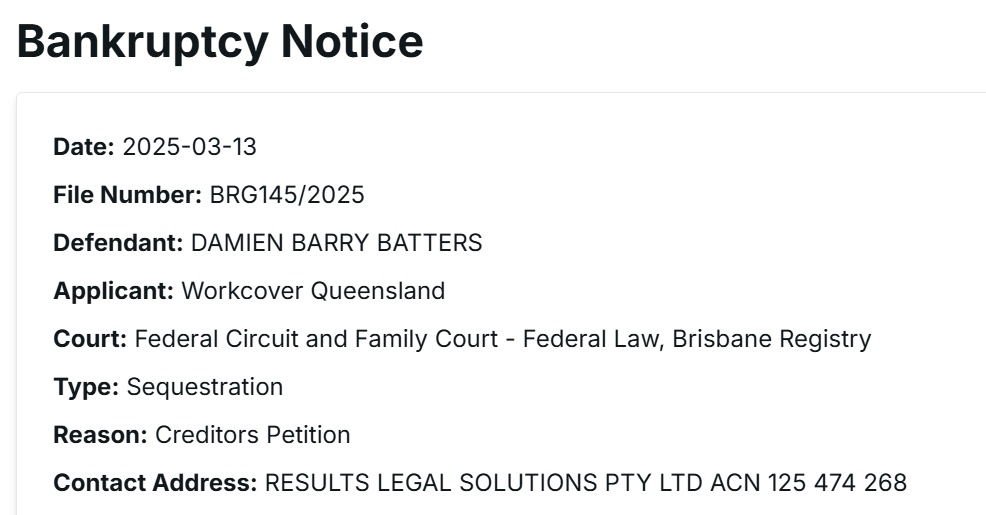The height and width of the screenshot is (515, 986).
Task: Click the Creditors Petition reason text
Action: click(253, 435)
